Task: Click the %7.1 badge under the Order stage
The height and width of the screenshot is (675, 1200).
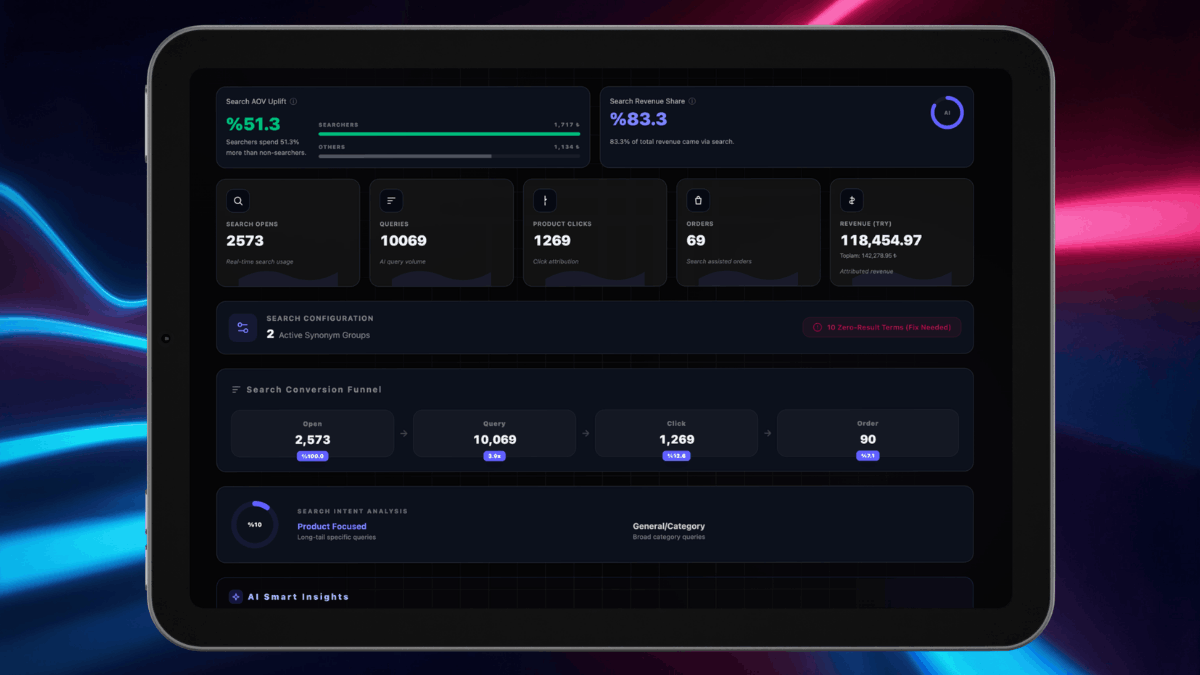Action: [866, 455]
